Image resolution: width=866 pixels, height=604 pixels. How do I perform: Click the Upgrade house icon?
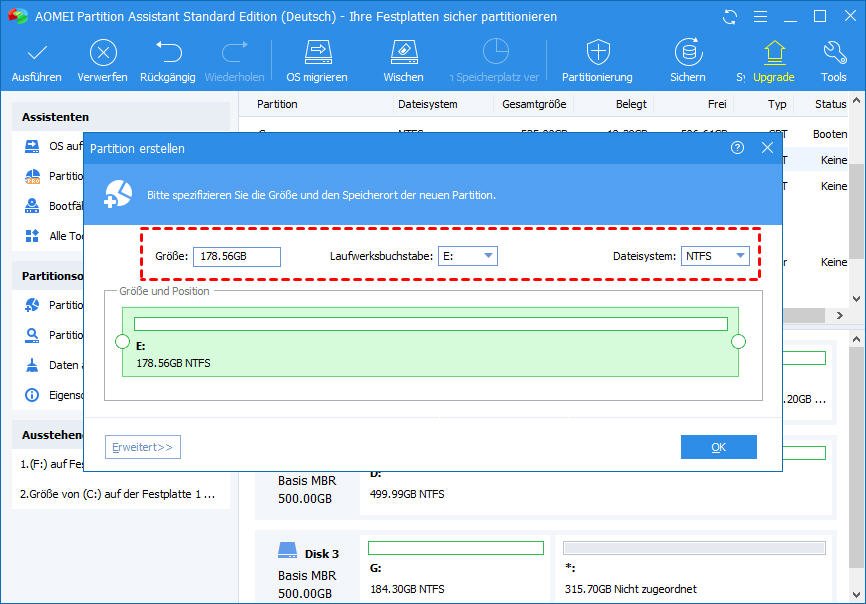click(x=774, y=52)
